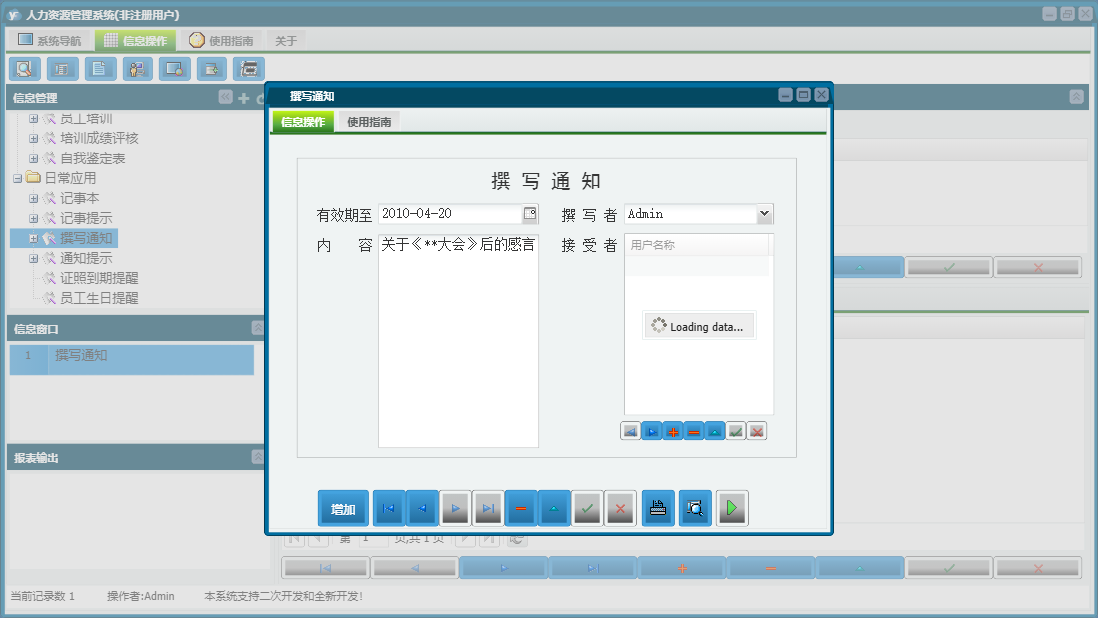Click the print icon in the dialog
This screenshot has width=1098, height=618.
(658, 508)
